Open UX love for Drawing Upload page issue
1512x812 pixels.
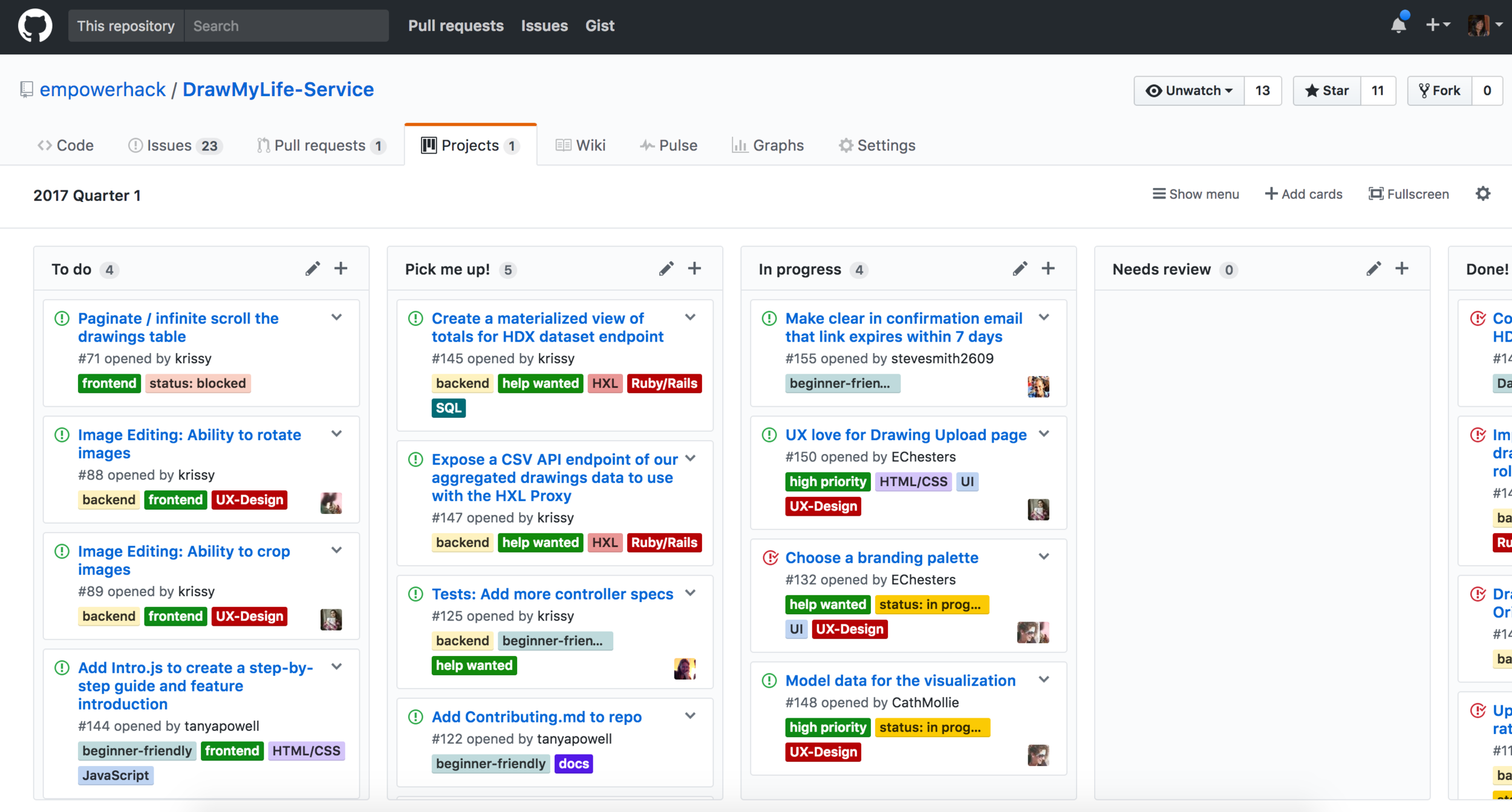pos(905,435)
